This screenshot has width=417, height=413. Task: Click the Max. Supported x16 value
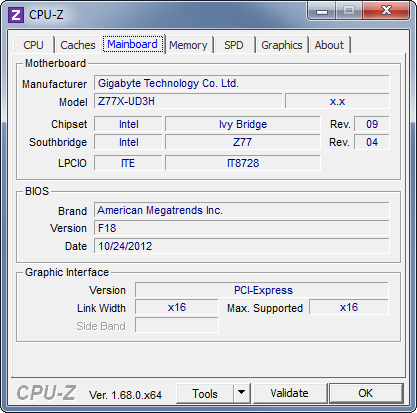pyautogui.click(x=349, y=307)
